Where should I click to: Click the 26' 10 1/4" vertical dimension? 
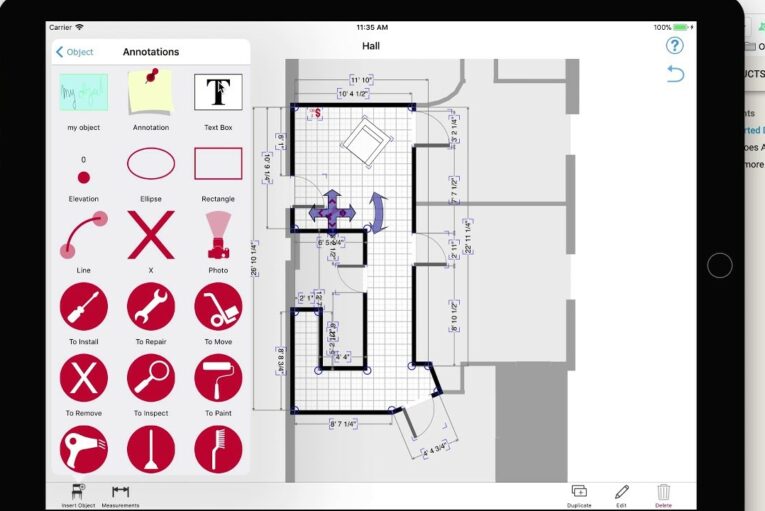(254, 259)
